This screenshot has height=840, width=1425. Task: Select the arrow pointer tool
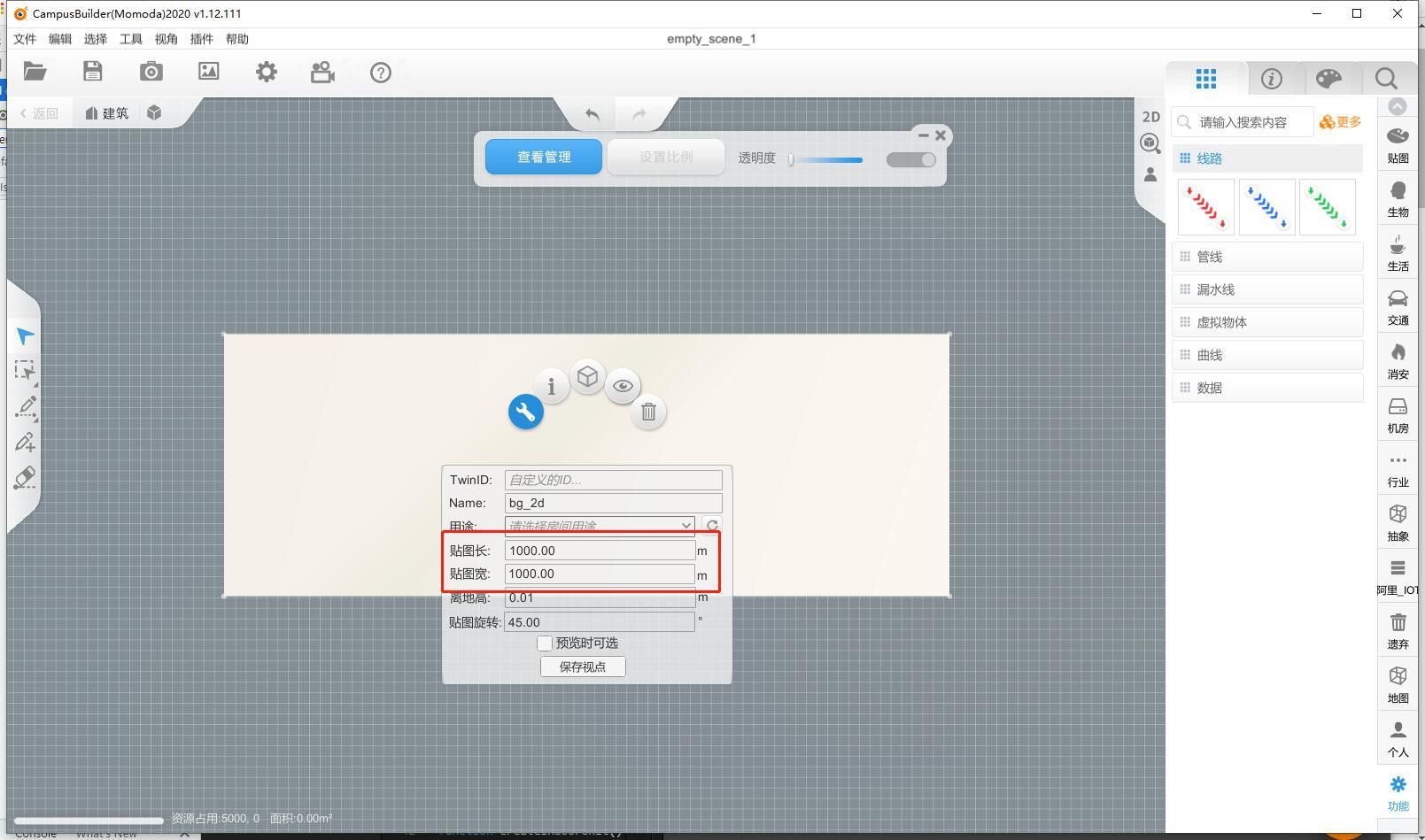(25, 336)
